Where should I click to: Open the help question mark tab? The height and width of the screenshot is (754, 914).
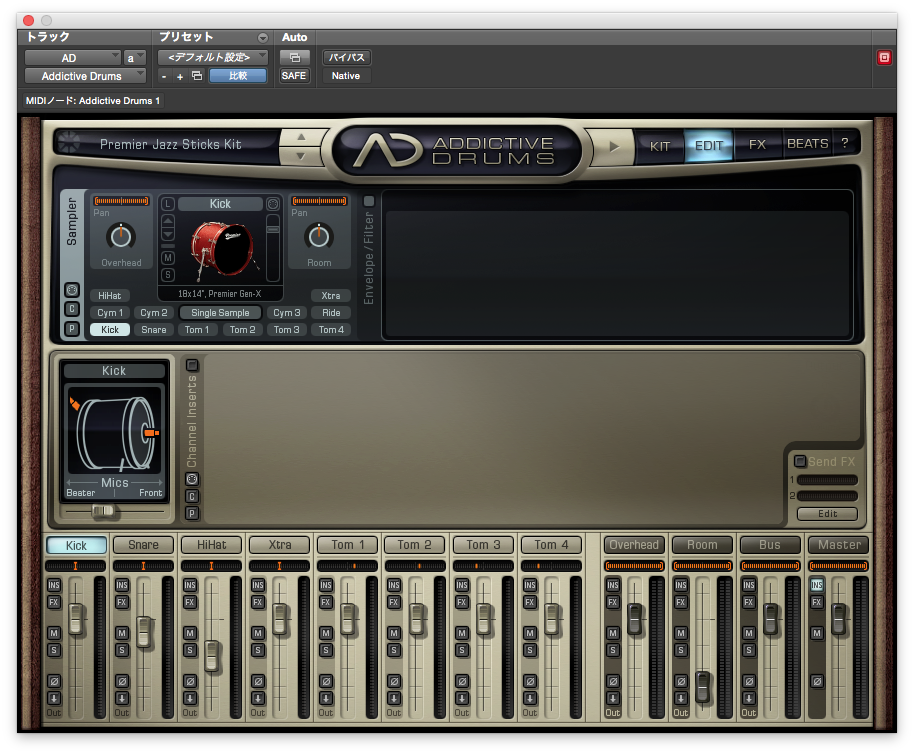(x=845, y=143)
